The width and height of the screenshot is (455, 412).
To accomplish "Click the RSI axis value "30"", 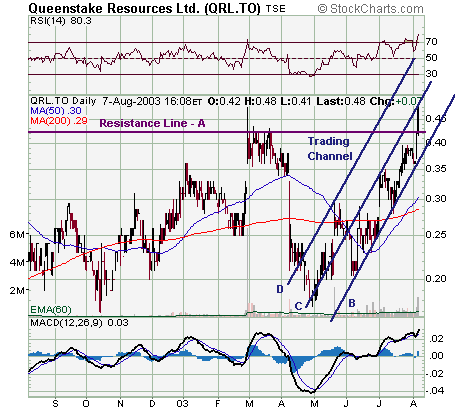I will [x=431, y=74].
